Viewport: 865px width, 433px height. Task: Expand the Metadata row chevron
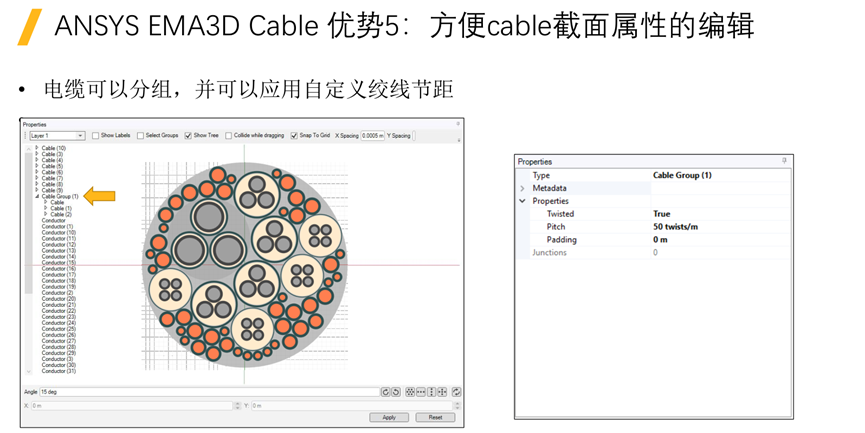[x=522, y=188]
